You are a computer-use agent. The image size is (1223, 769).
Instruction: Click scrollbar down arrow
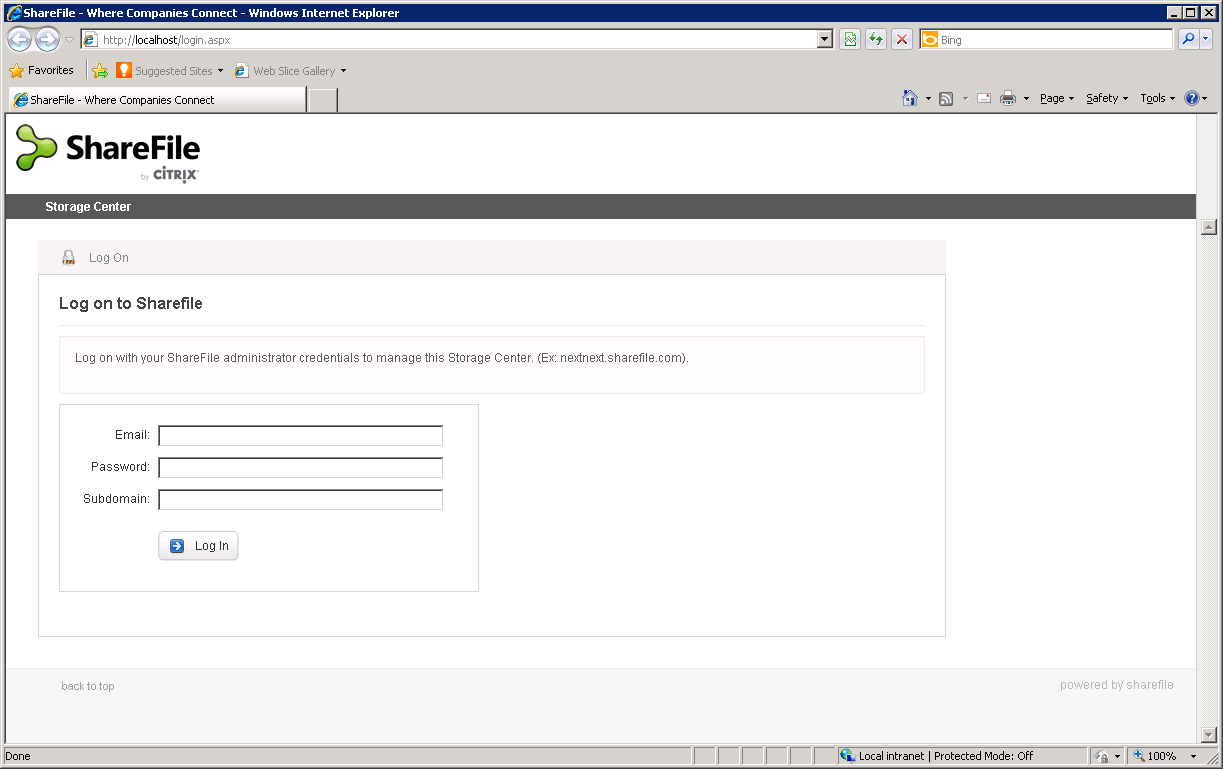tap(1208, 735)
